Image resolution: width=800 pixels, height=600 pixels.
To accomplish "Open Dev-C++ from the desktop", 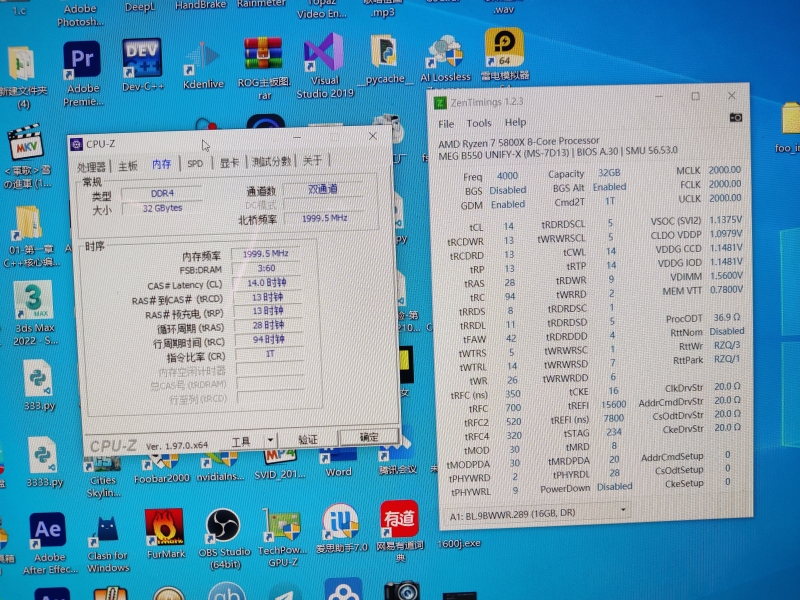I will [x=142, y=58].
